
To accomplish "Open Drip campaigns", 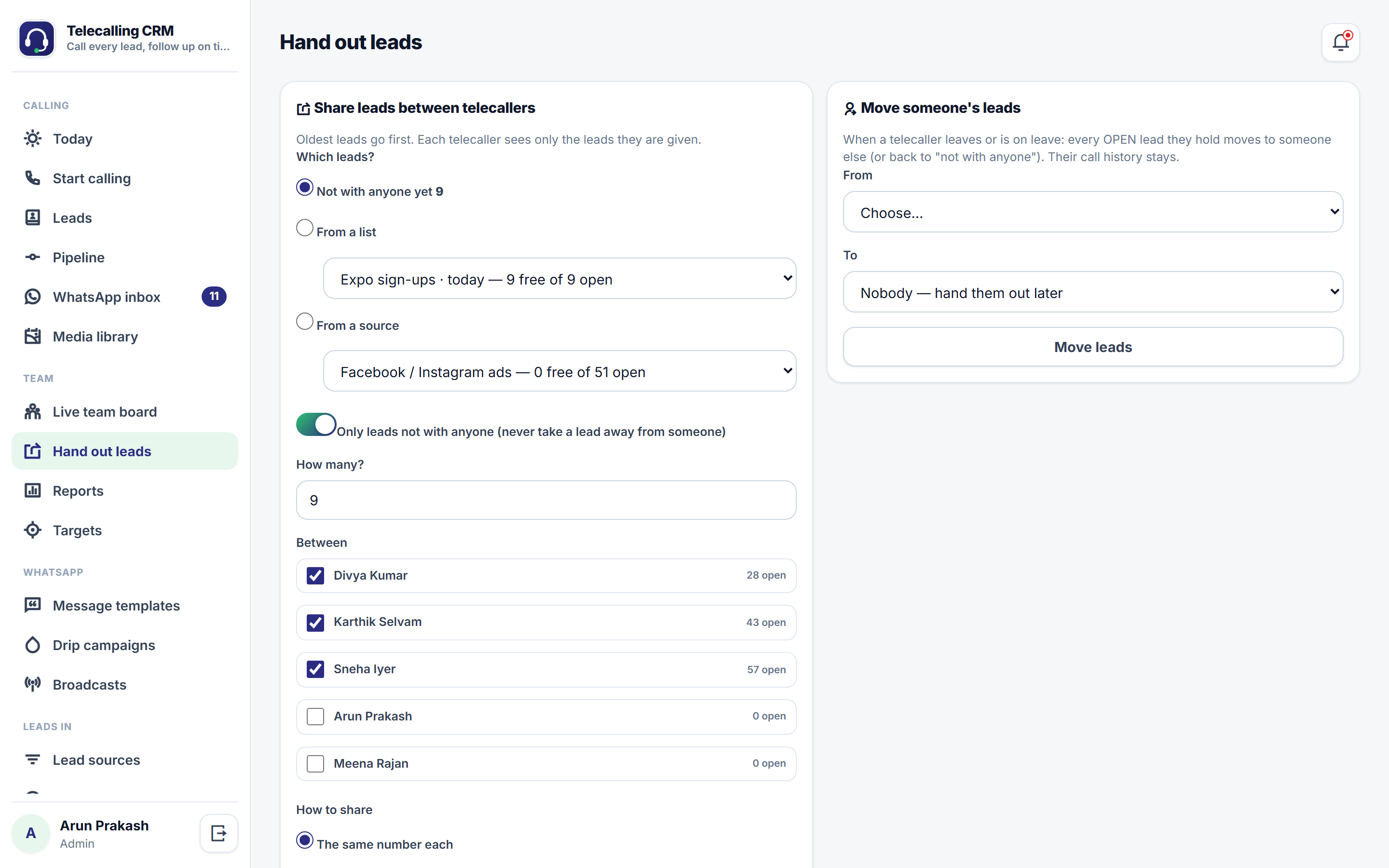I will (124, 645).
